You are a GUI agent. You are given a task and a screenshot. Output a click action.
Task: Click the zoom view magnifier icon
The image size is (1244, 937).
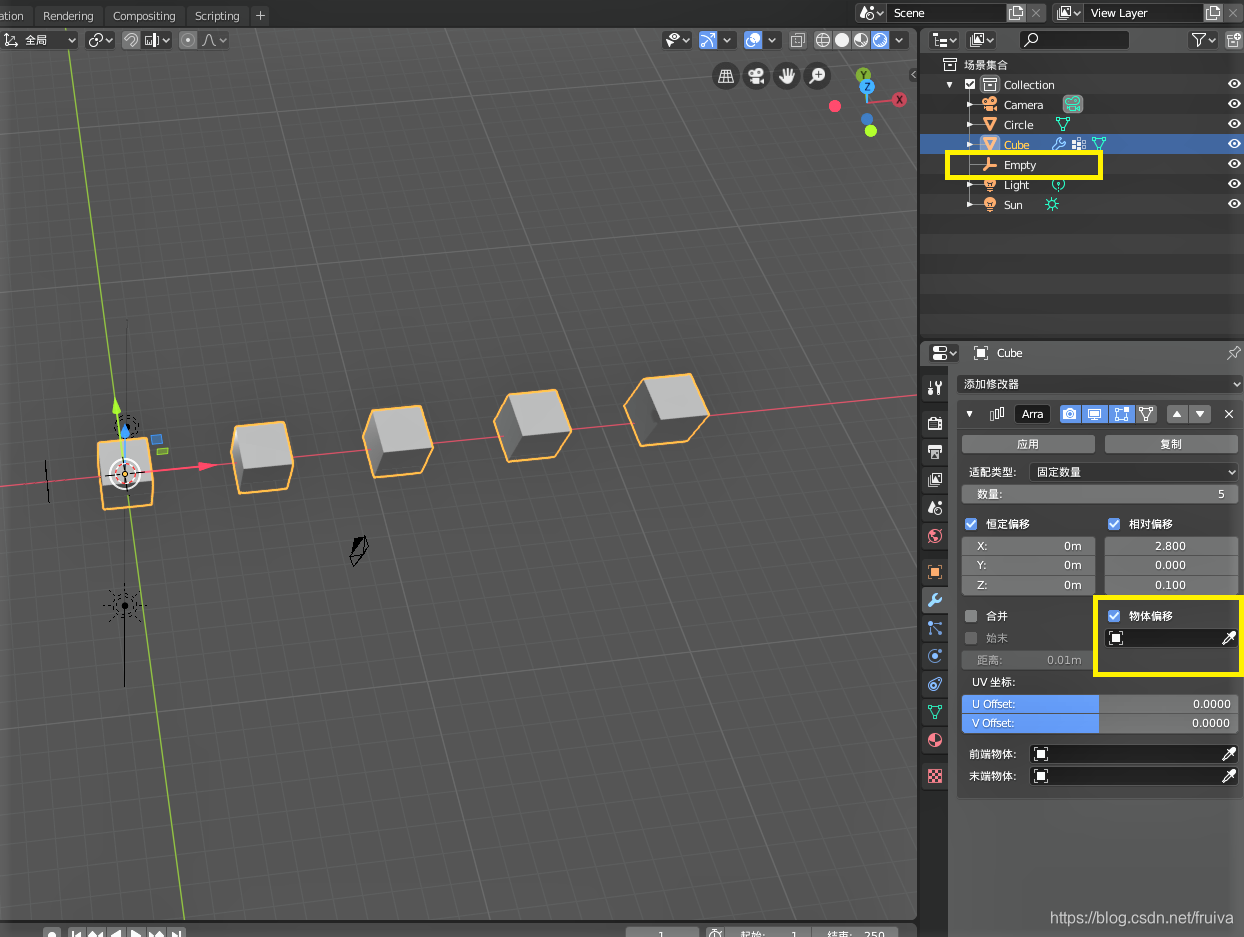point(818,75)
